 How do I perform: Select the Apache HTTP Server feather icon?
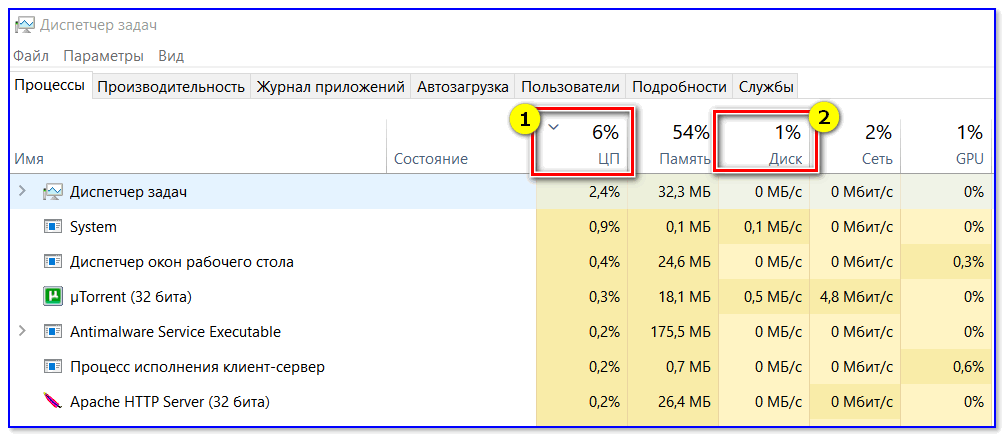coord(53,402)
